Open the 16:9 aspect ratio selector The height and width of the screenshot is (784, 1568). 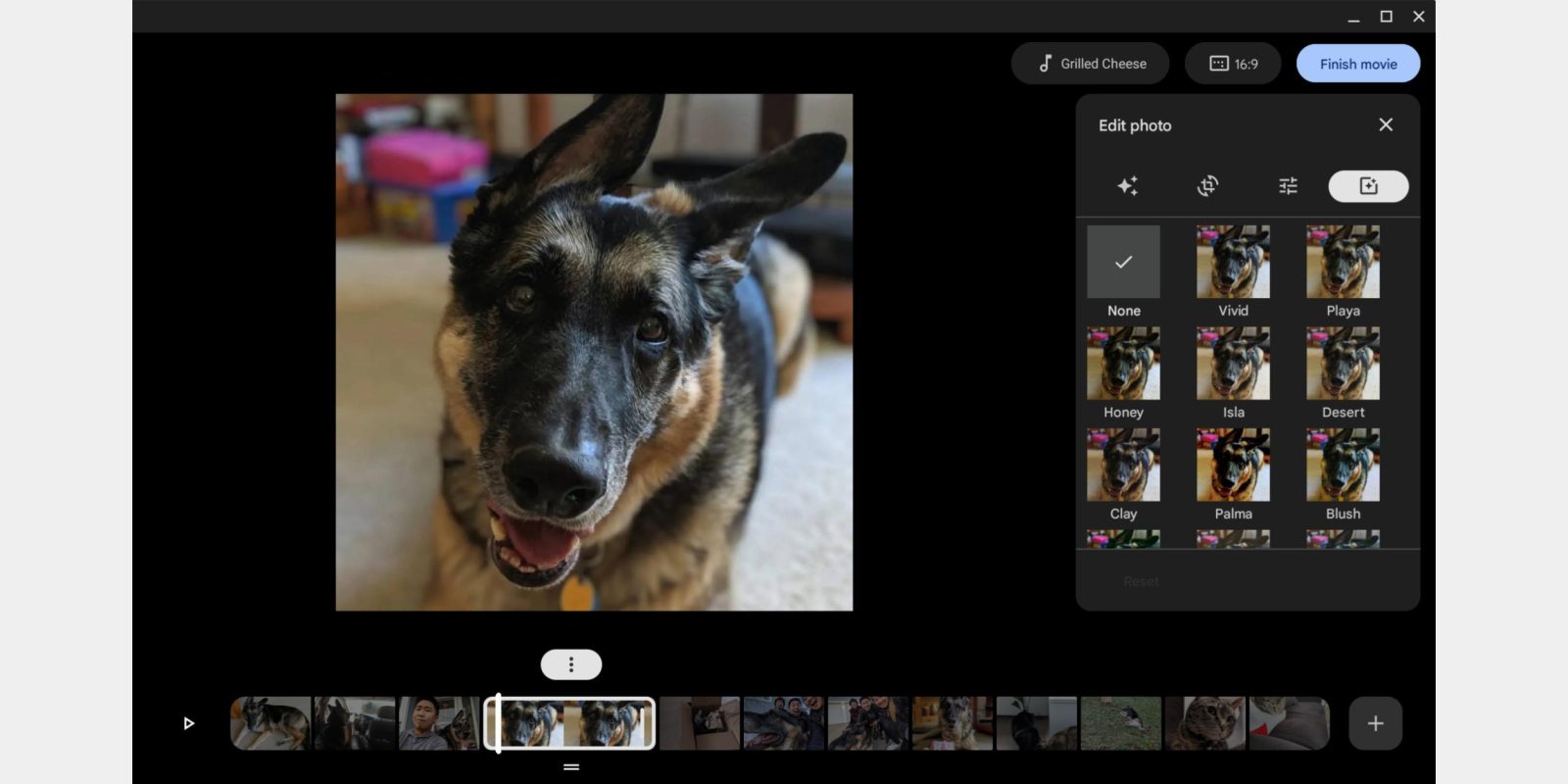point(1233,64)
